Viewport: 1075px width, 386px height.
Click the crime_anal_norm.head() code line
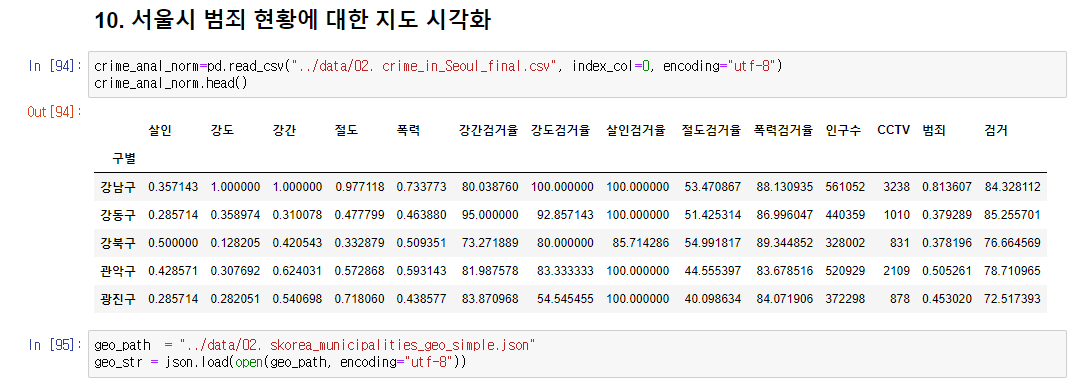[170, 83]
